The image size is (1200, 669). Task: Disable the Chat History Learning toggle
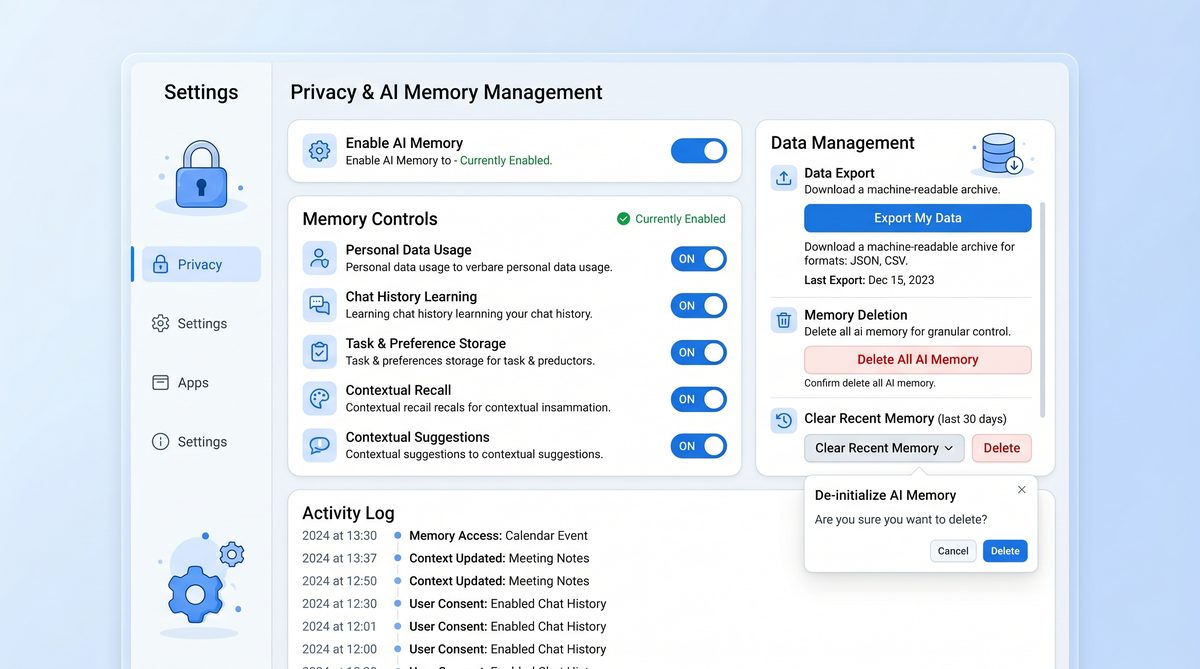[x=699, y=305]
